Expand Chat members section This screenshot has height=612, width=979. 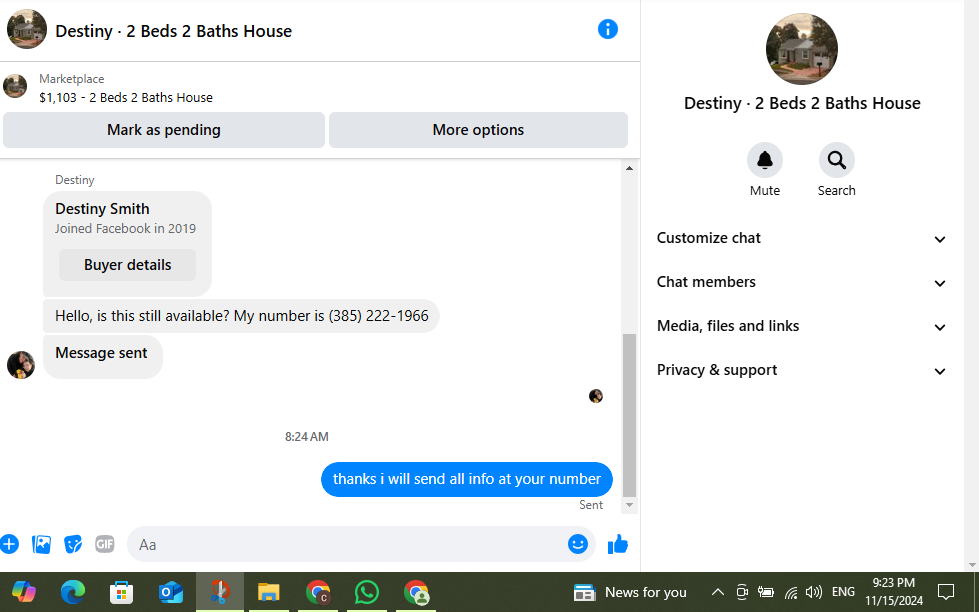tap(802, 282)
